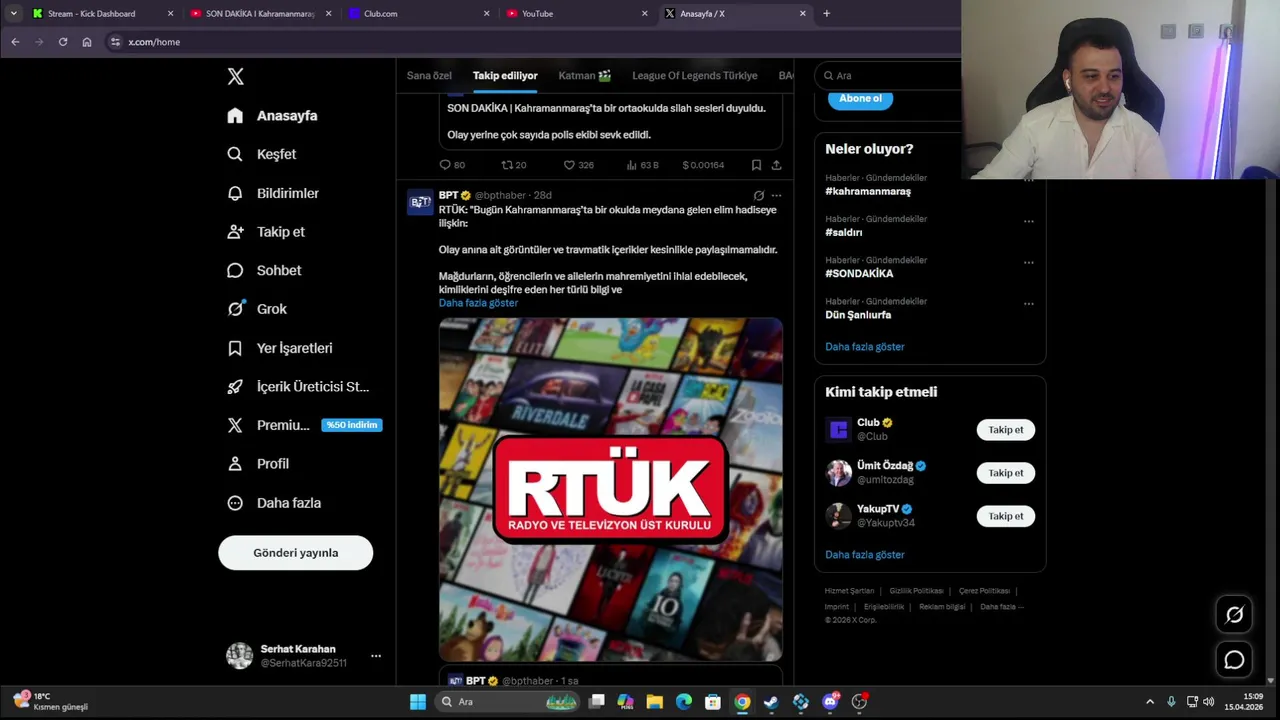
Task: Open RTÜK image in post
Action: pos(611,490)
